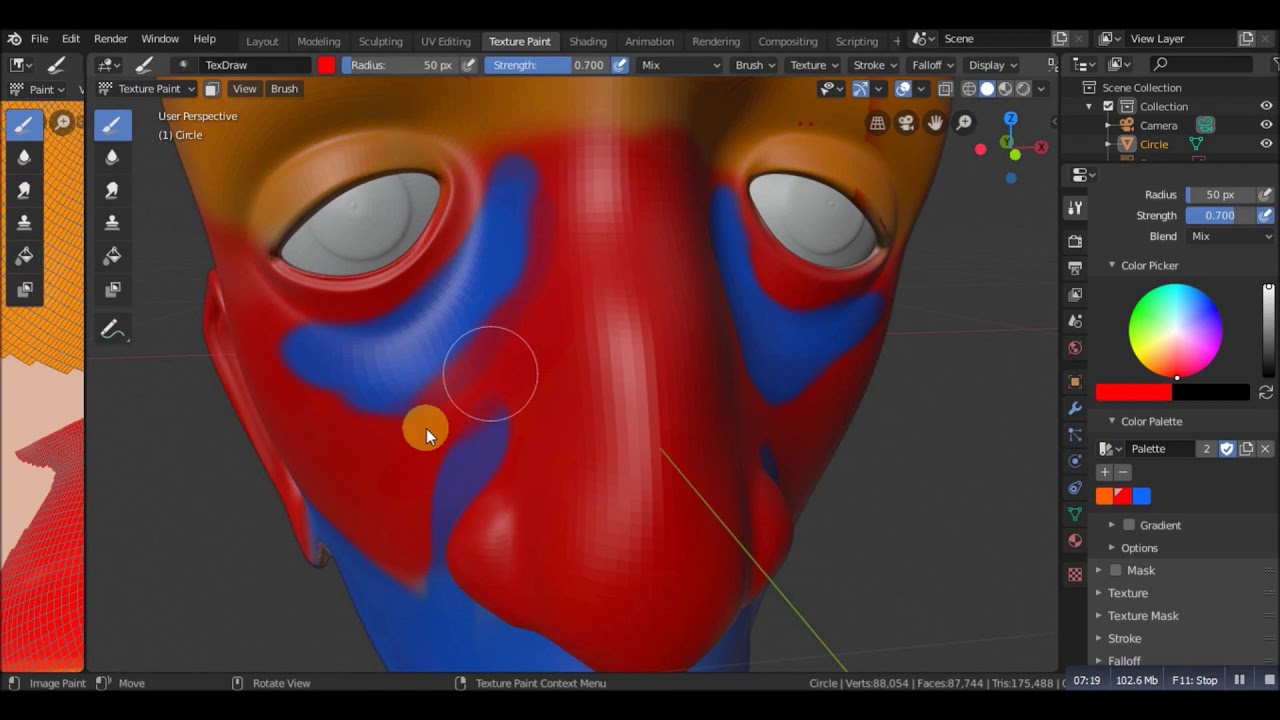This screenshot has width=1280, height=720.
Task: Hide the Camera object with its eye icon
Action: click(1266, 125)
